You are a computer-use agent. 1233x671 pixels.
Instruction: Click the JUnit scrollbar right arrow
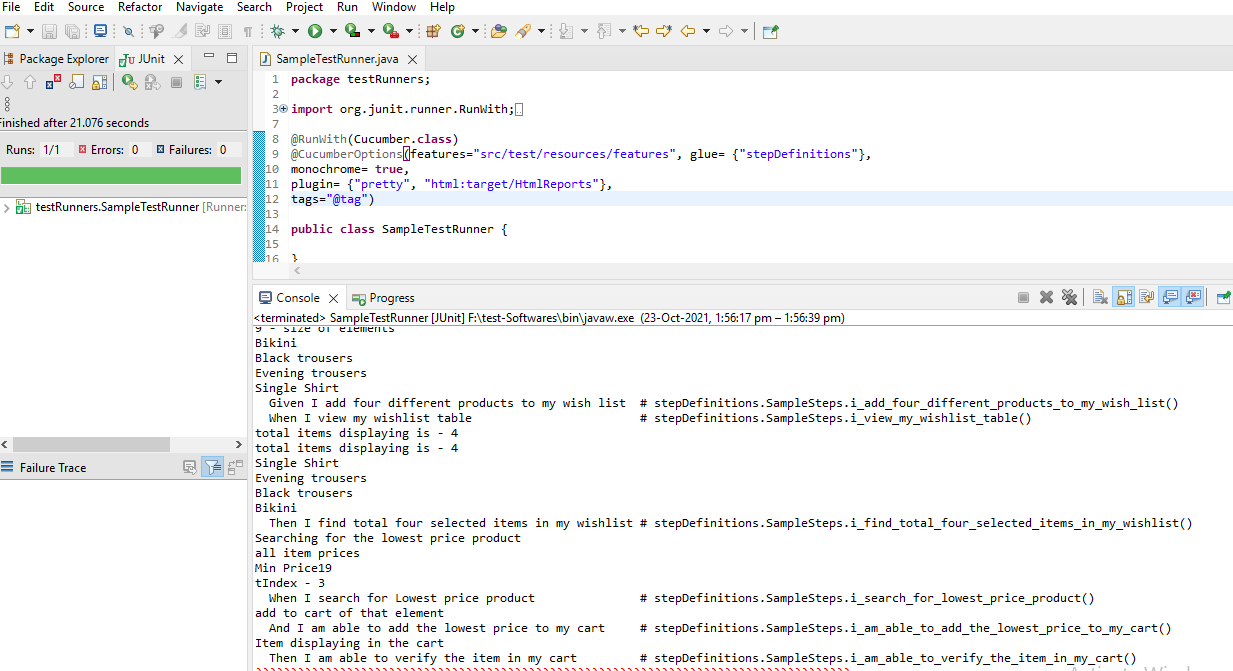(x=239, y=444)
